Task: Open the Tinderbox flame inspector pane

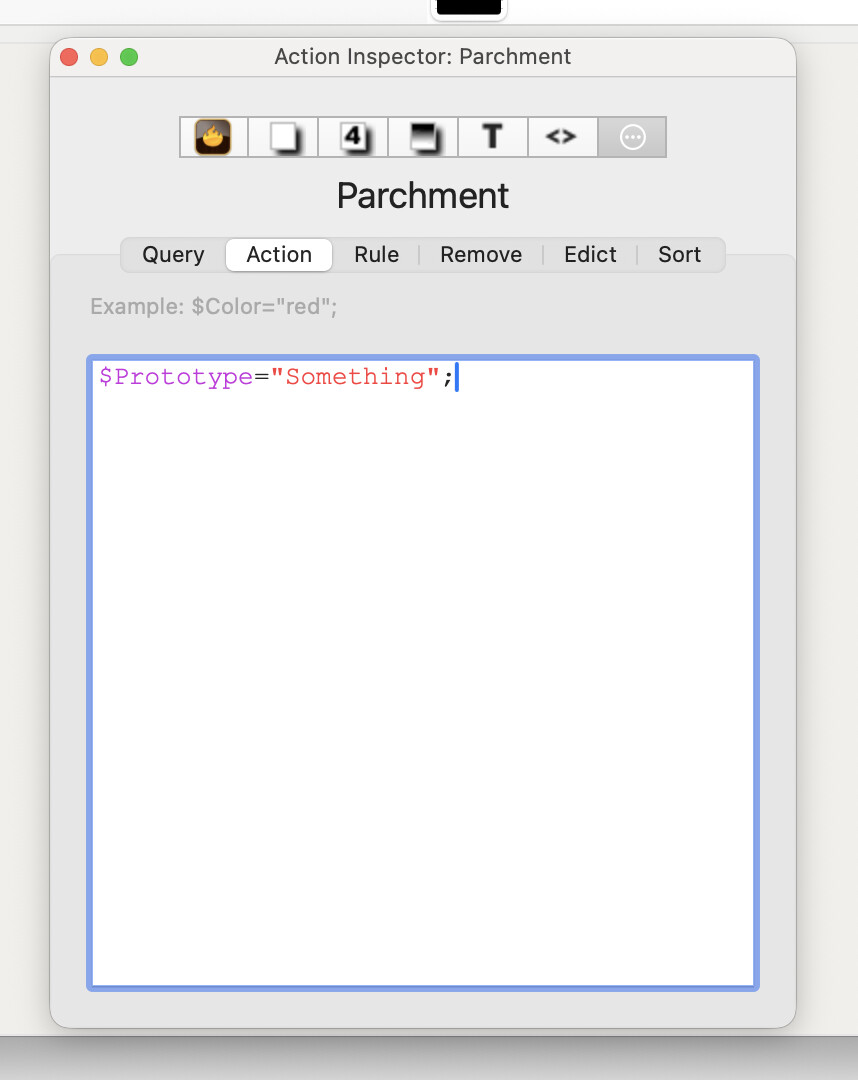Action: pyautogui.click(x=213, y=137)
